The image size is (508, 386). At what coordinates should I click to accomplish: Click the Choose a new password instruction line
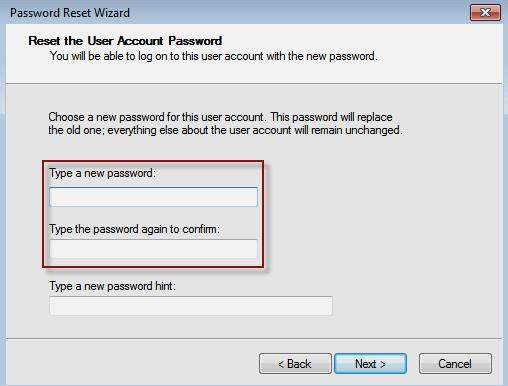[220, 117]
